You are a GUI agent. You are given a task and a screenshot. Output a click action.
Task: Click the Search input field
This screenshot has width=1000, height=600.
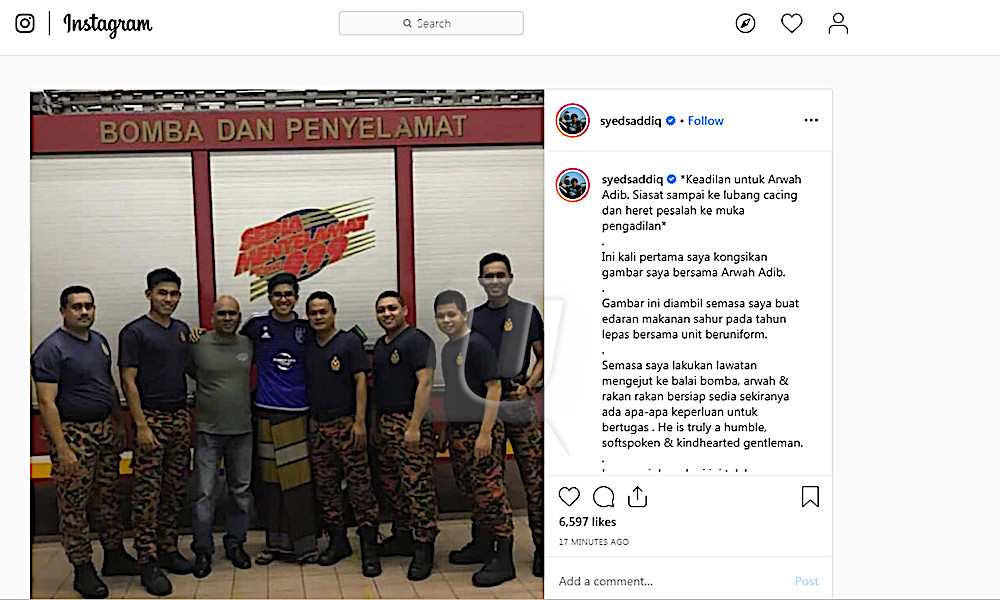click(x=431, y=24)
